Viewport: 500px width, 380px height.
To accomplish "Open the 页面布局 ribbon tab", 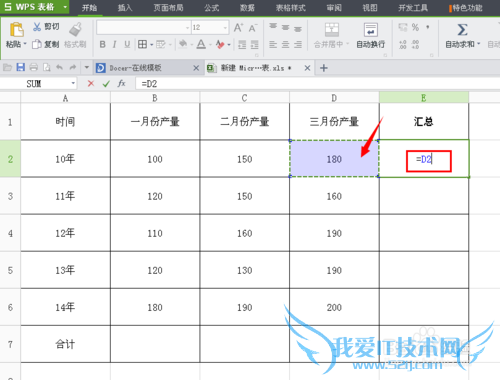I will [x=168, y=8].
